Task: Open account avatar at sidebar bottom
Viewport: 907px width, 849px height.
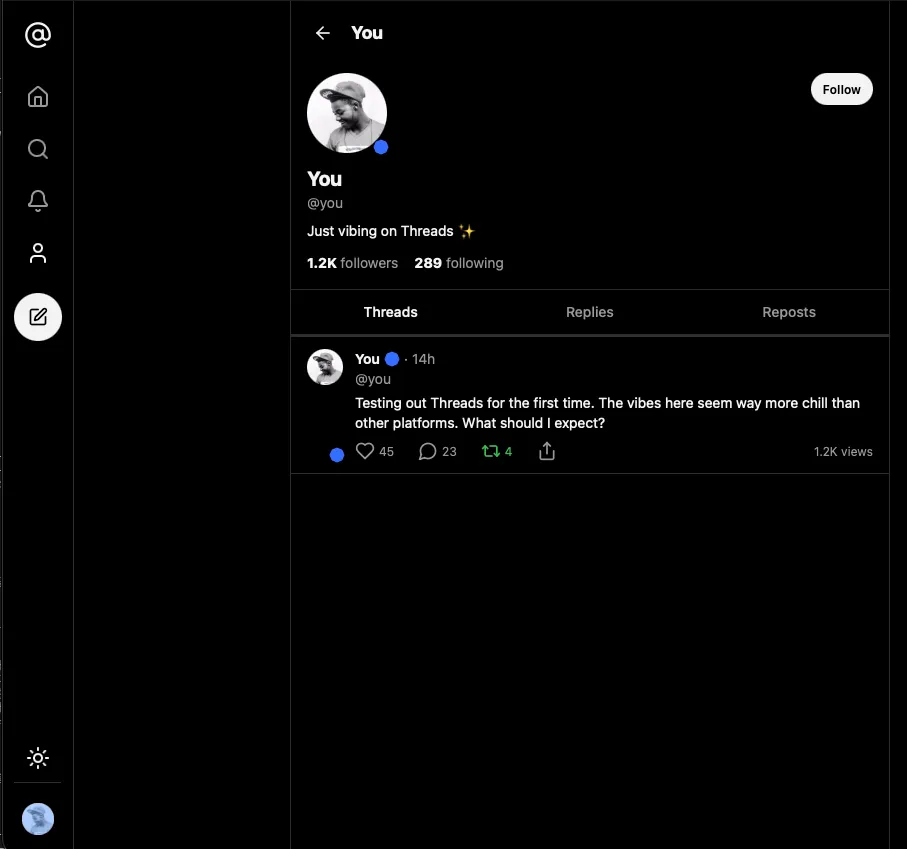Action: (38, 819)
